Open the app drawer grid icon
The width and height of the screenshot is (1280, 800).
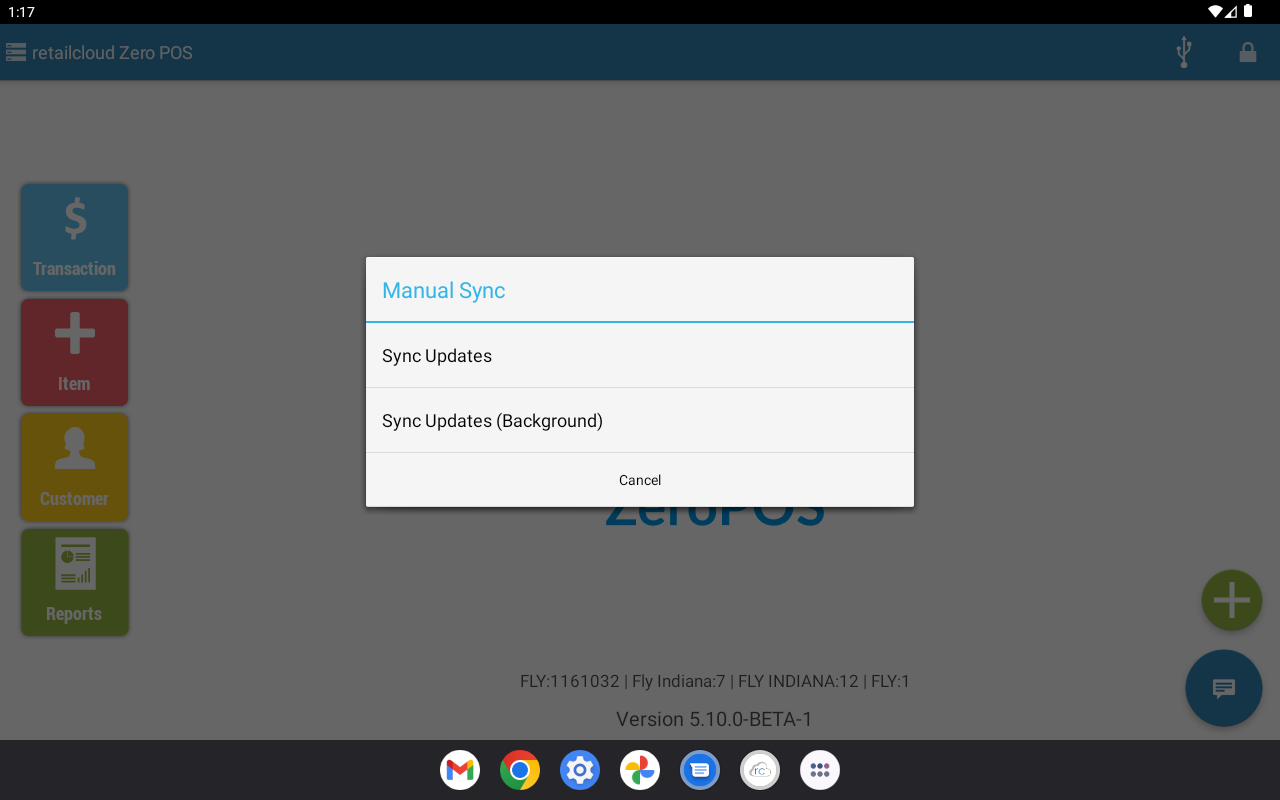coord(820,770)
